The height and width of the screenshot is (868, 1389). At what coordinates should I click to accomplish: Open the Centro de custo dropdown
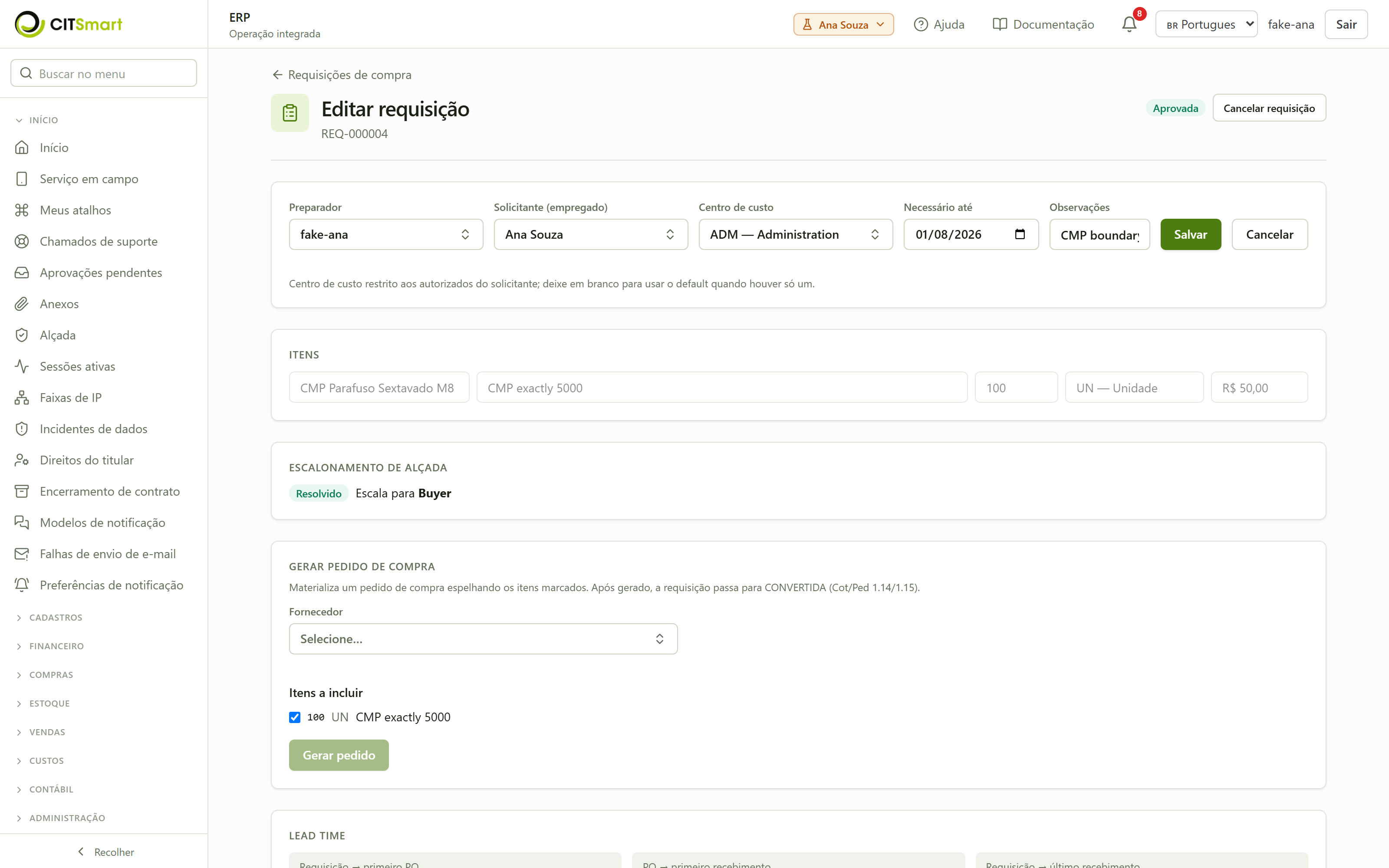[796, 234]
